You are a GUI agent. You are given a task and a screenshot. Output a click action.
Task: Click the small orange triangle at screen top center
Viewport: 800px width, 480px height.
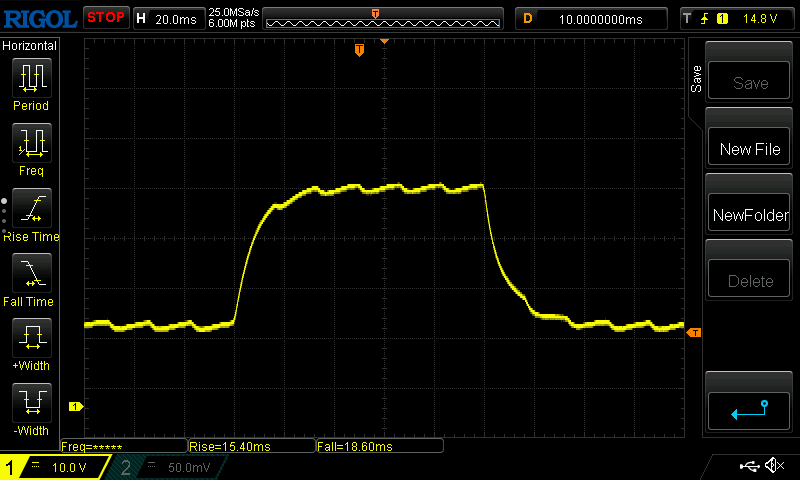coord(385,41)
